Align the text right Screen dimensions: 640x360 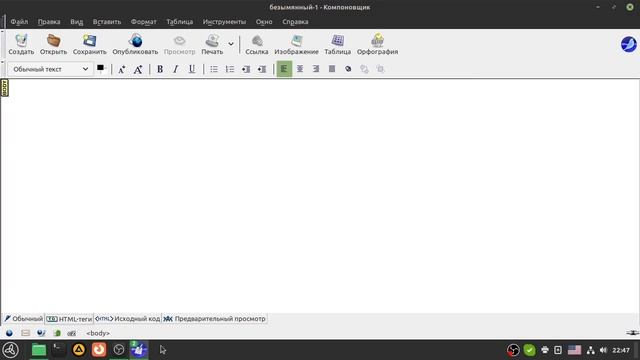(316, 69)
